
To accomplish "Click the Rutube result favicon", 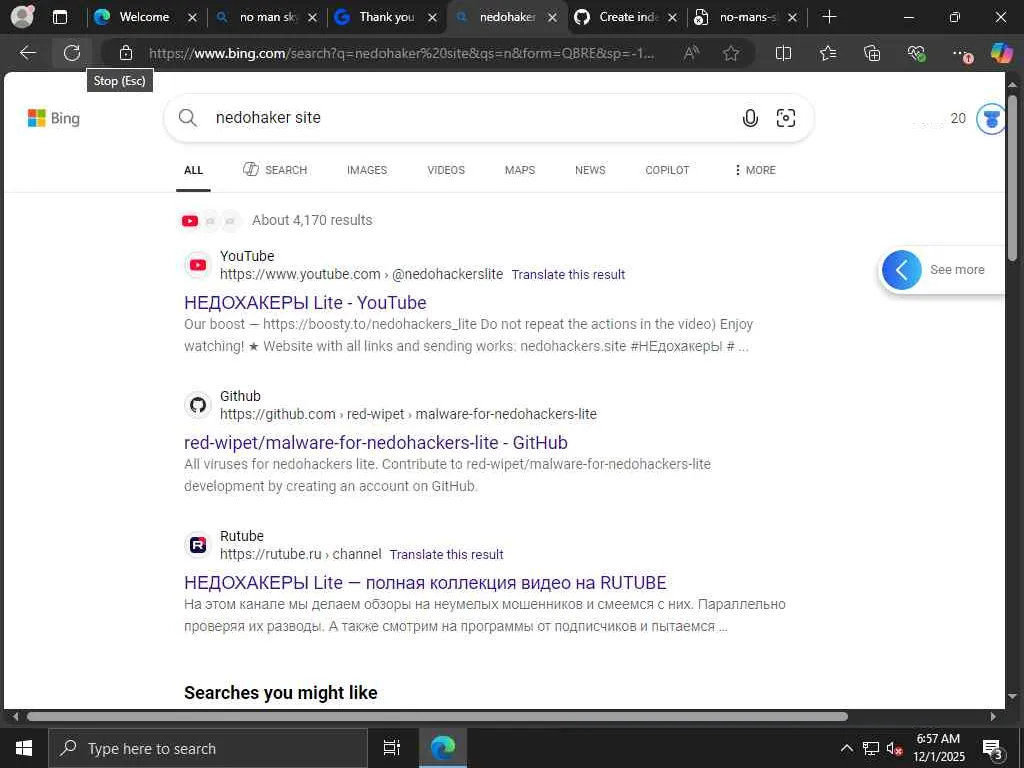I will tap(198, 545).
